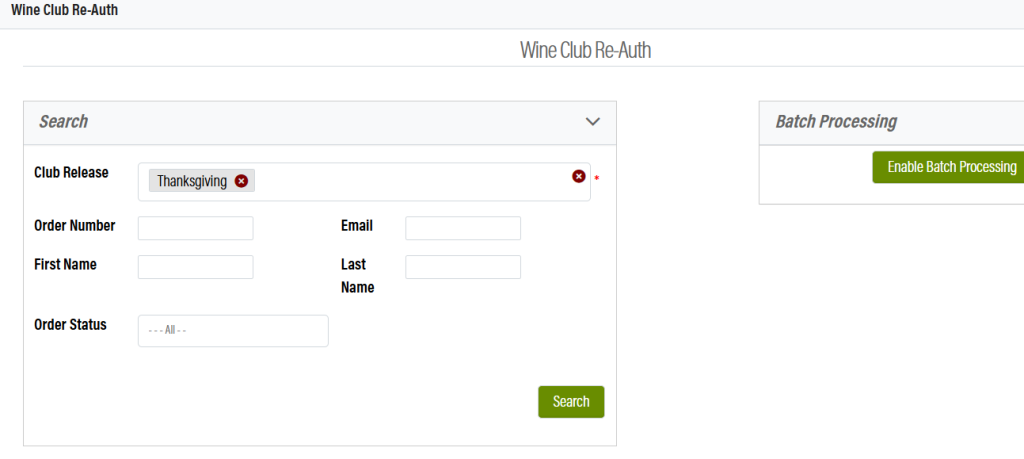Viewport: 1024px width, 459px height.
Task: Enable Batch Processing via green button
Action: click(x=951, y=167)
